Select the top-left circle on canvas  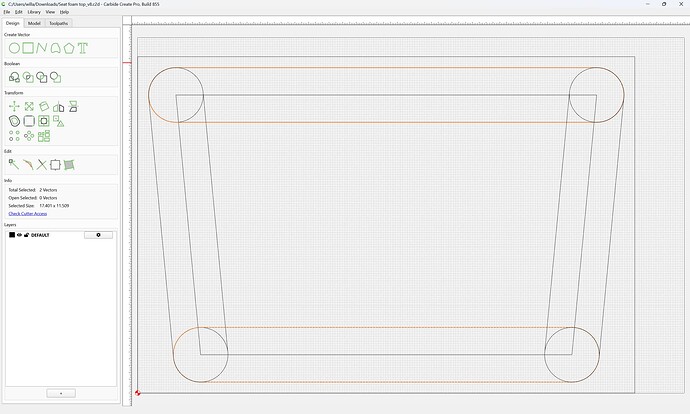coord(176,95)
